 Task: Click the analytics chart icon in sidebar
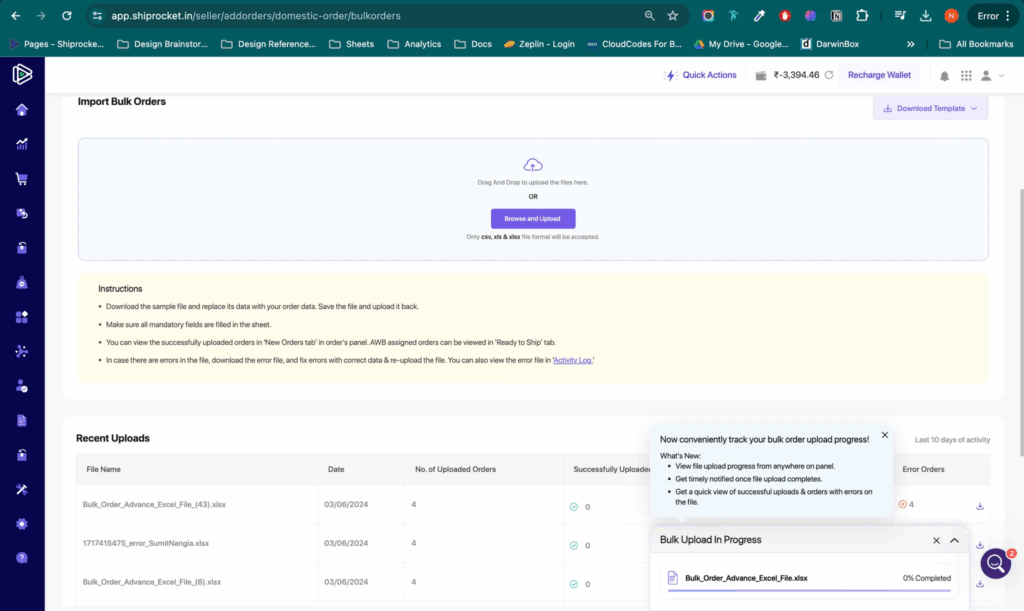[22, 144]
